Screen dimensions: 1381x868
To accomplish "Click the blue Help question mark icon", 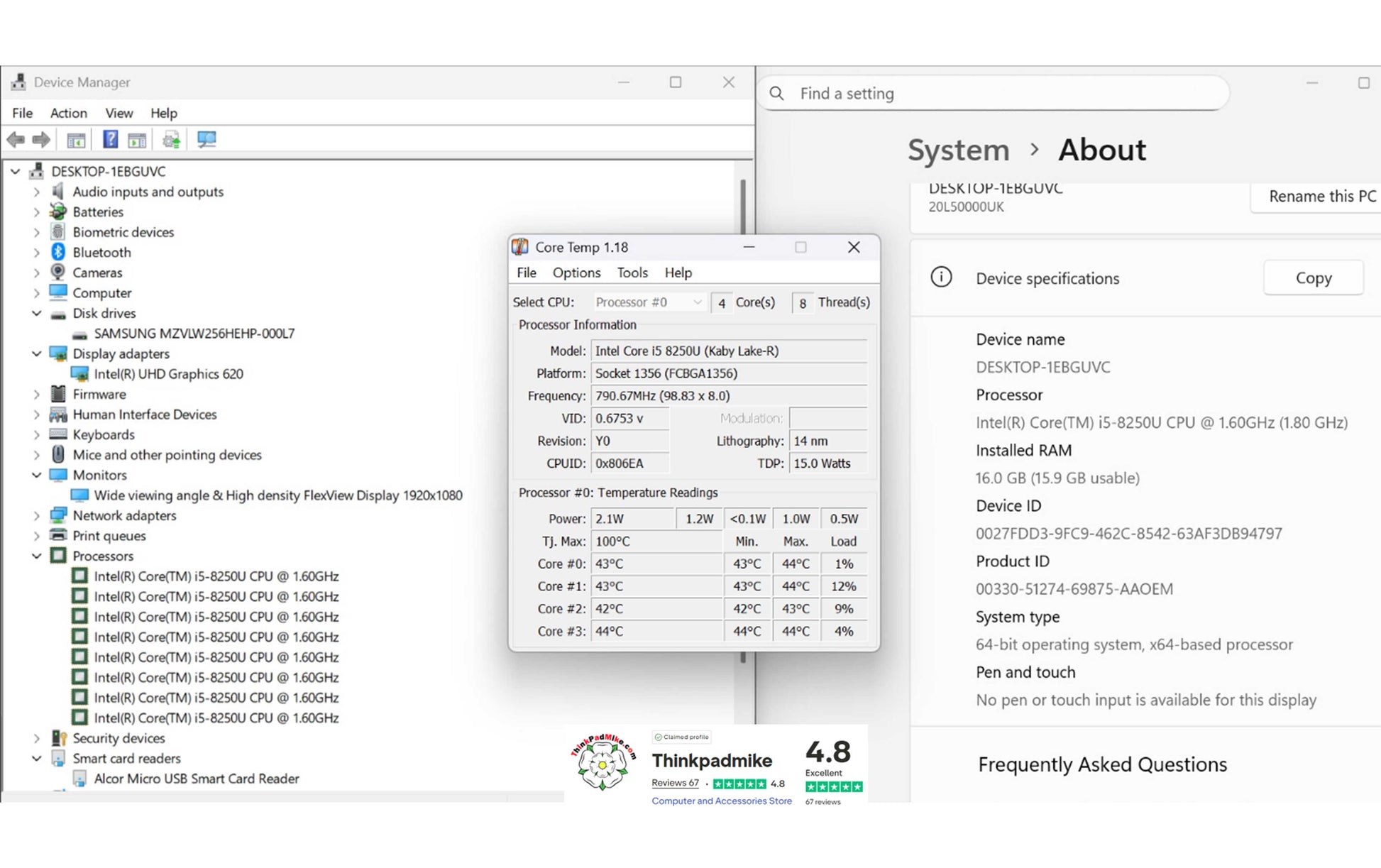I will (x=110, y=139).
